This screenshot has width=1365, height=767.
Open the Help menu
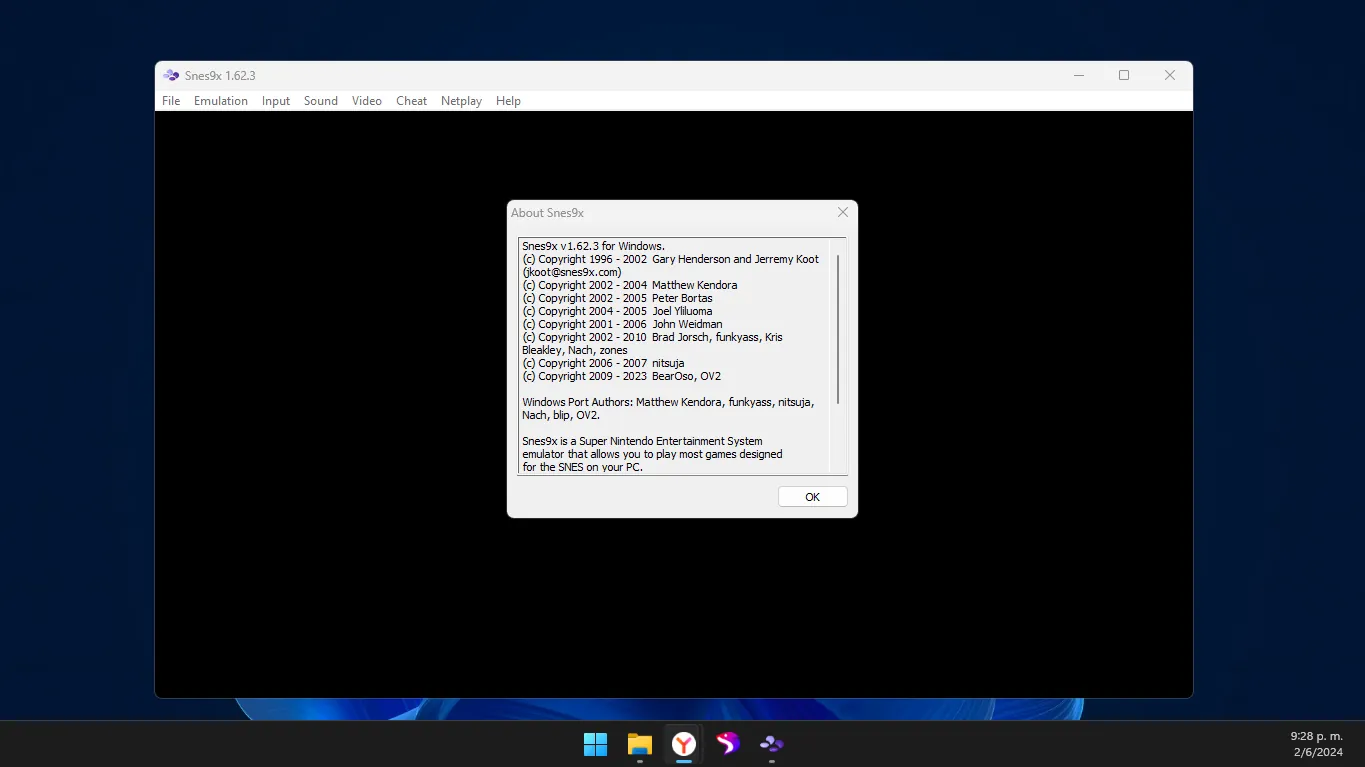coord(508,101)
